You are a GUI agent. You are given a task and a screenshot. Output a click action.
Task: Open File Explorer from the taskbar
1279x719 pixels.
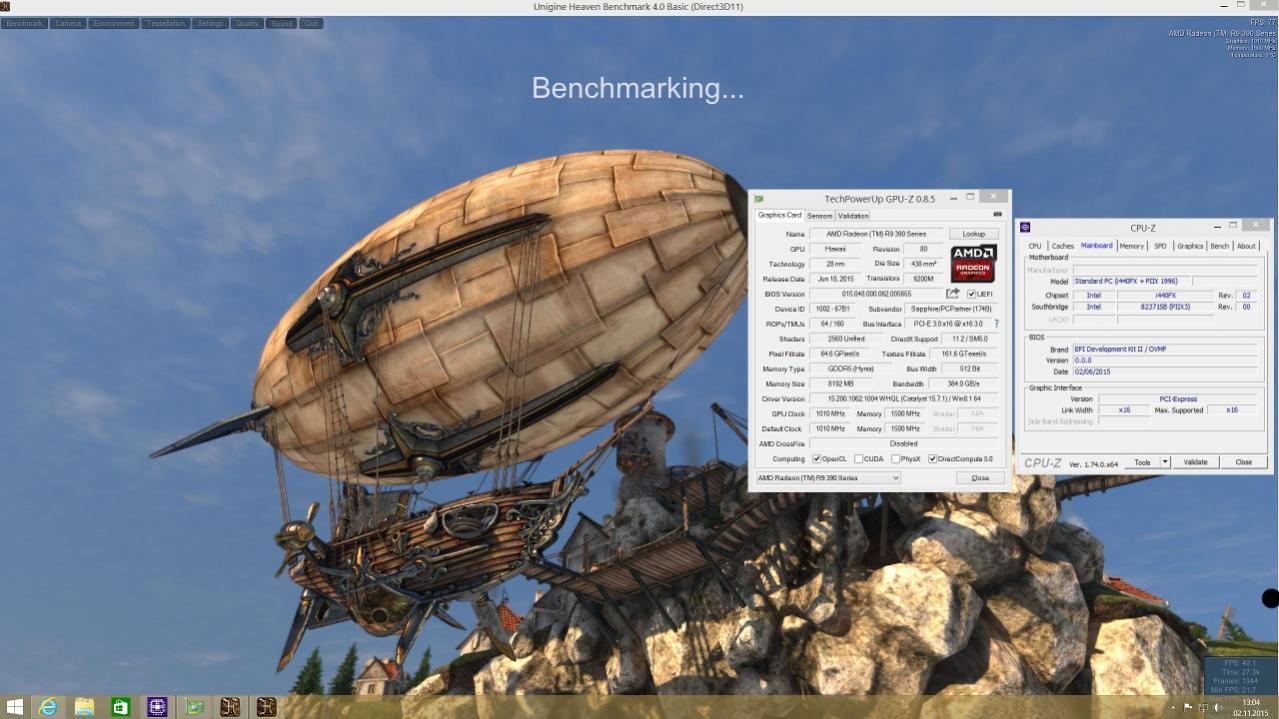84,707
